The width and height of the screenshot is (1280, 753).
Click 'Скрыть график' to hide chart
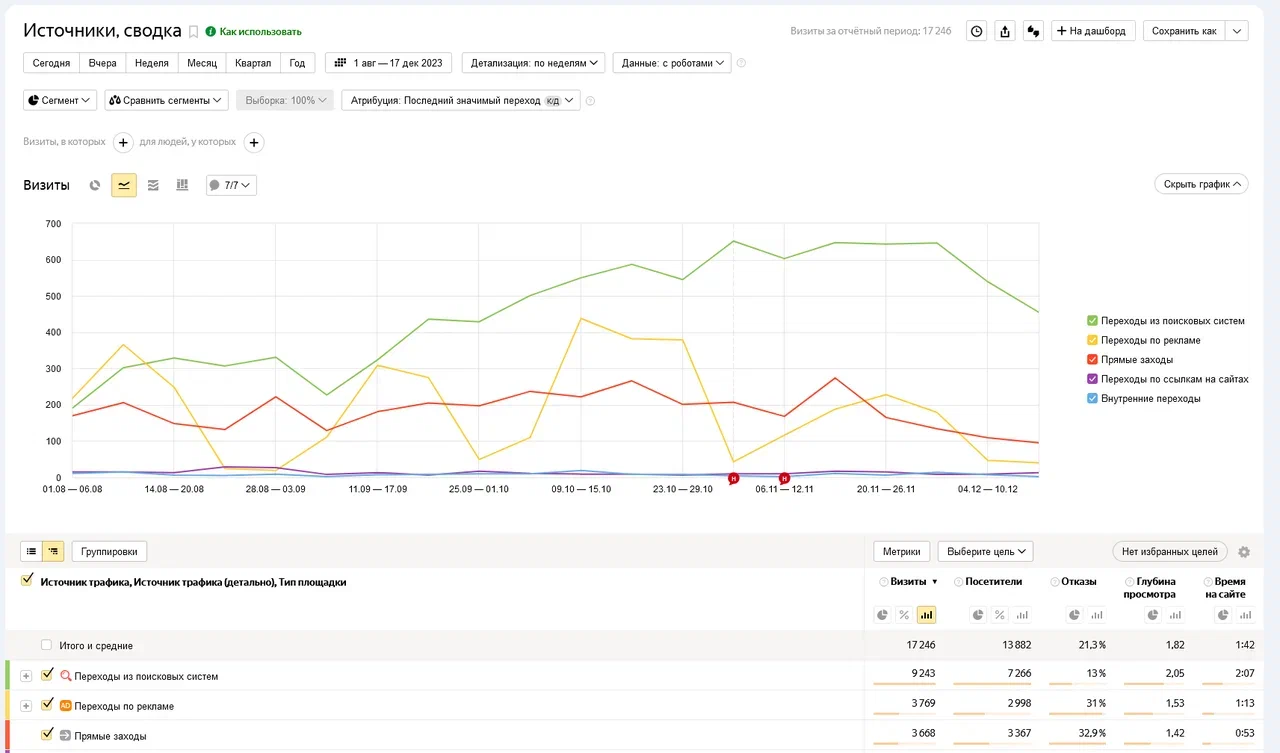tap(1200, 184)
